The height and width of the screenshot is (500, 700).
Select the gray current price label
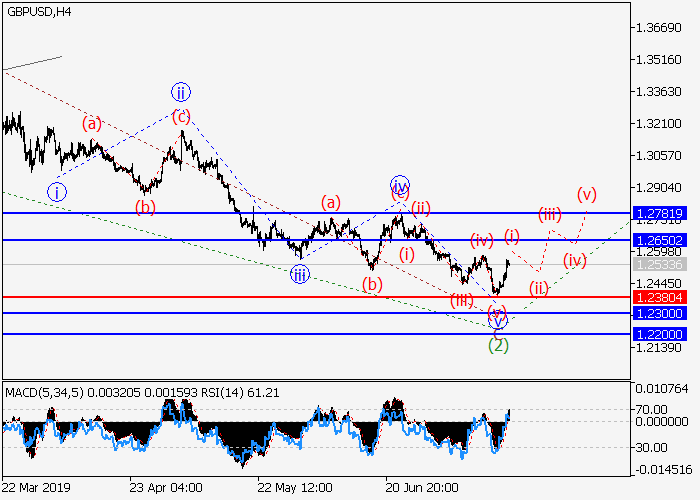coord(659,265)
